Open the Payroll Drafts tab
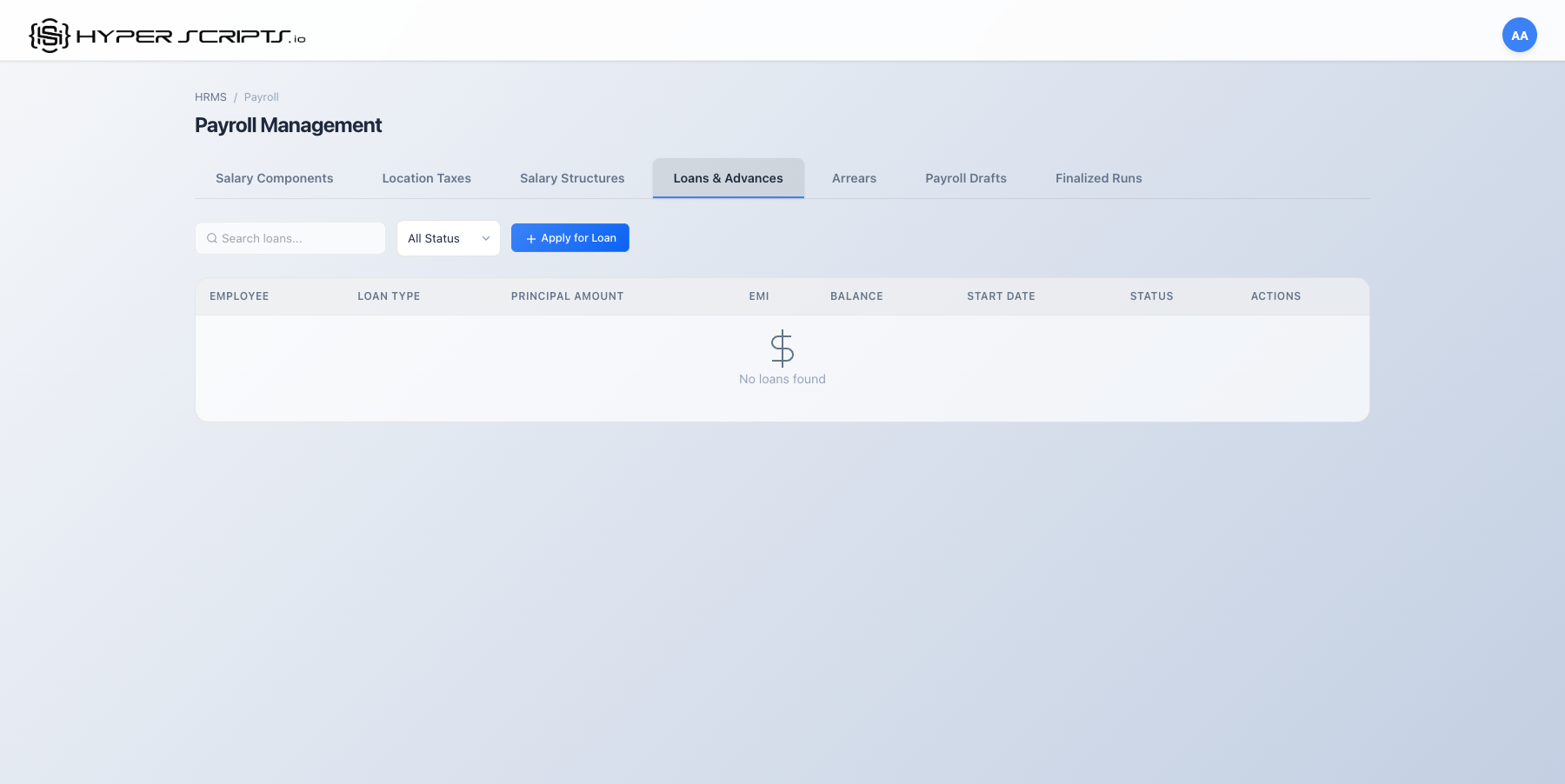This screenshot has width=1565, height=784. [965, 178]
